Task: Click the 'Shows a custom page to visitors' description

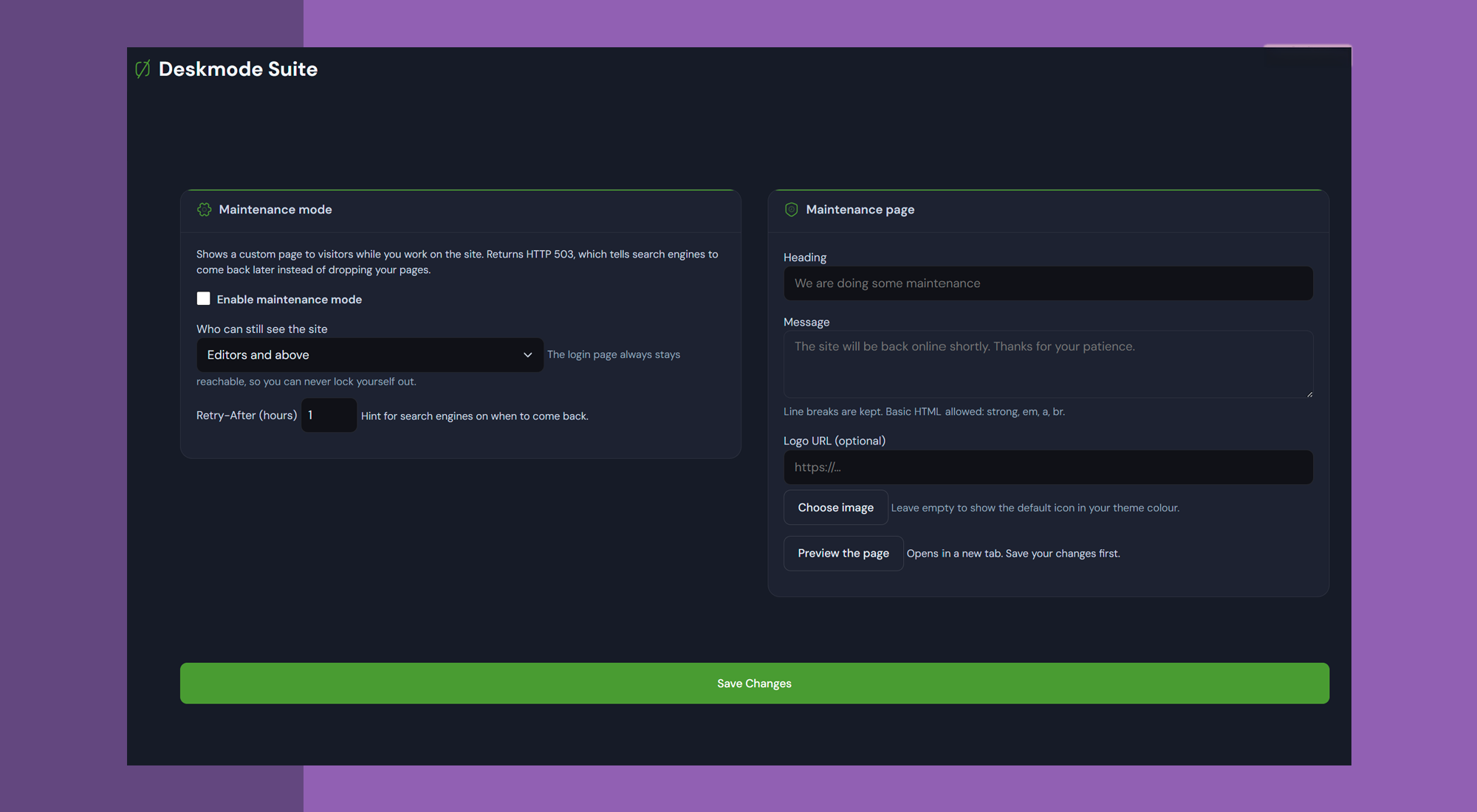Action: tap(457, 262)
